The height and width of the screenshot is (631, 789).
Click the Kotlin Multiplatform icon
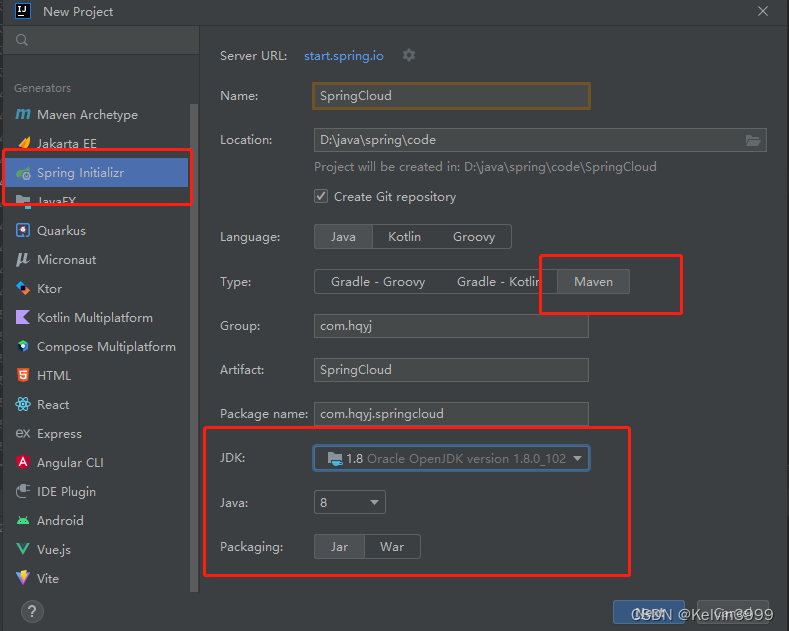(23, 318)
